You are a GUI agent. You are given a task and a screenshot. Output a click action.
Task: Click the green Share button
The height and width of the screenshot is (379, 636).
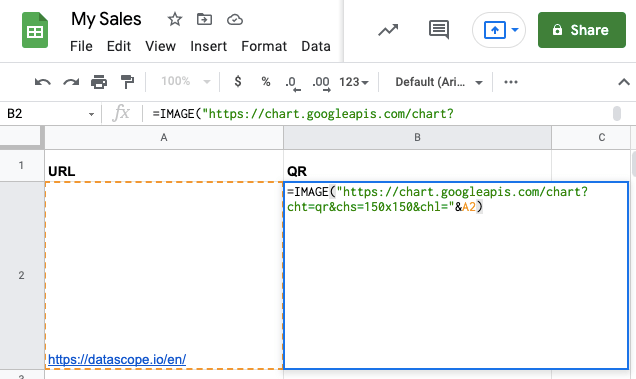(x=582, y=30)
